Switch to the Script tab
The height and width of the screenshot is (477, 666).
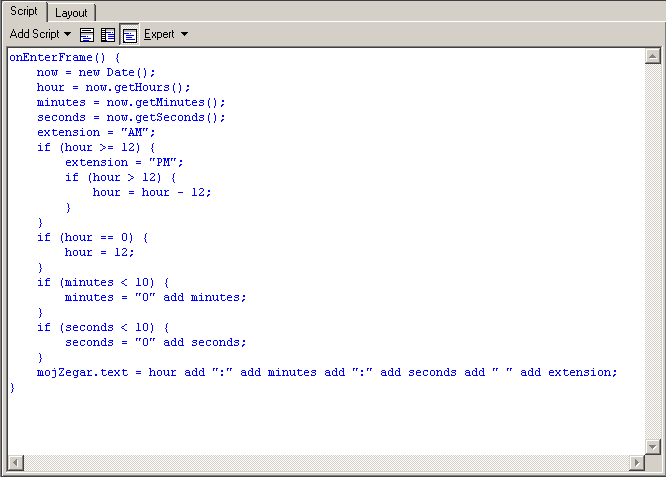(24, 11)
